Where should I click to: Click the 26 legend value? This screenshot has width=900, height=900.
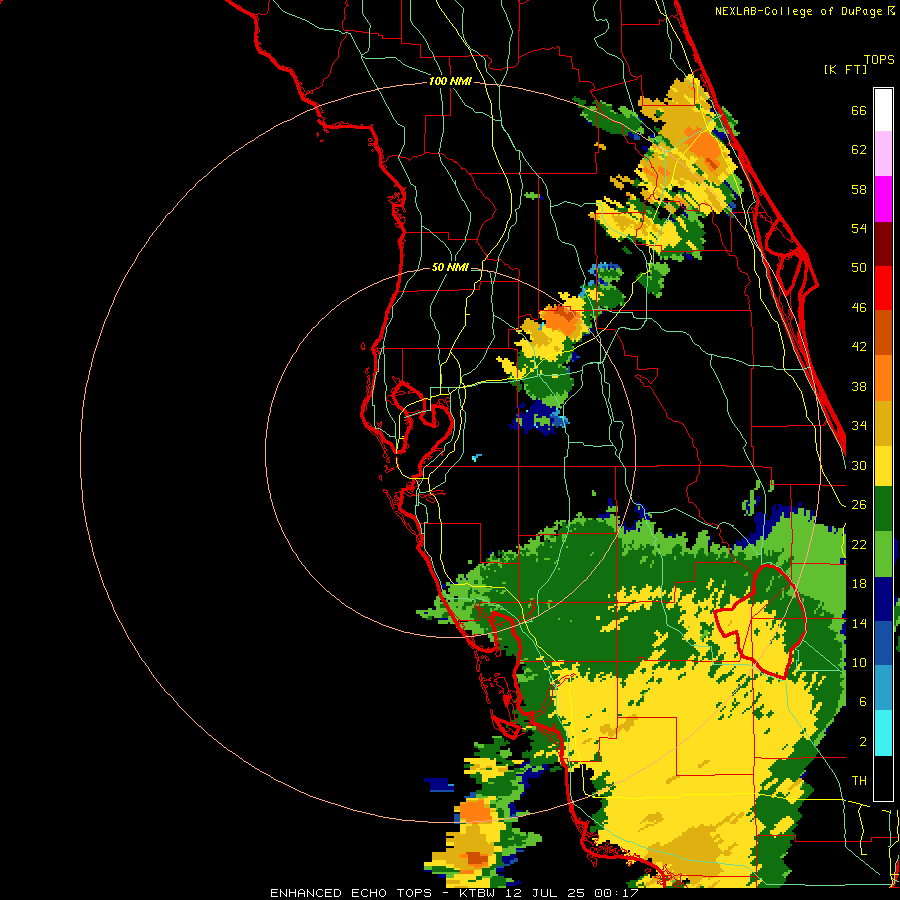859,505
